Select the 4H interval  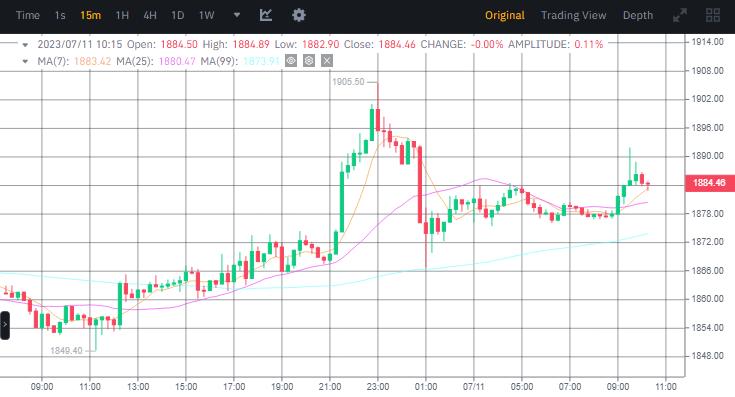click(x=150, y=15)
